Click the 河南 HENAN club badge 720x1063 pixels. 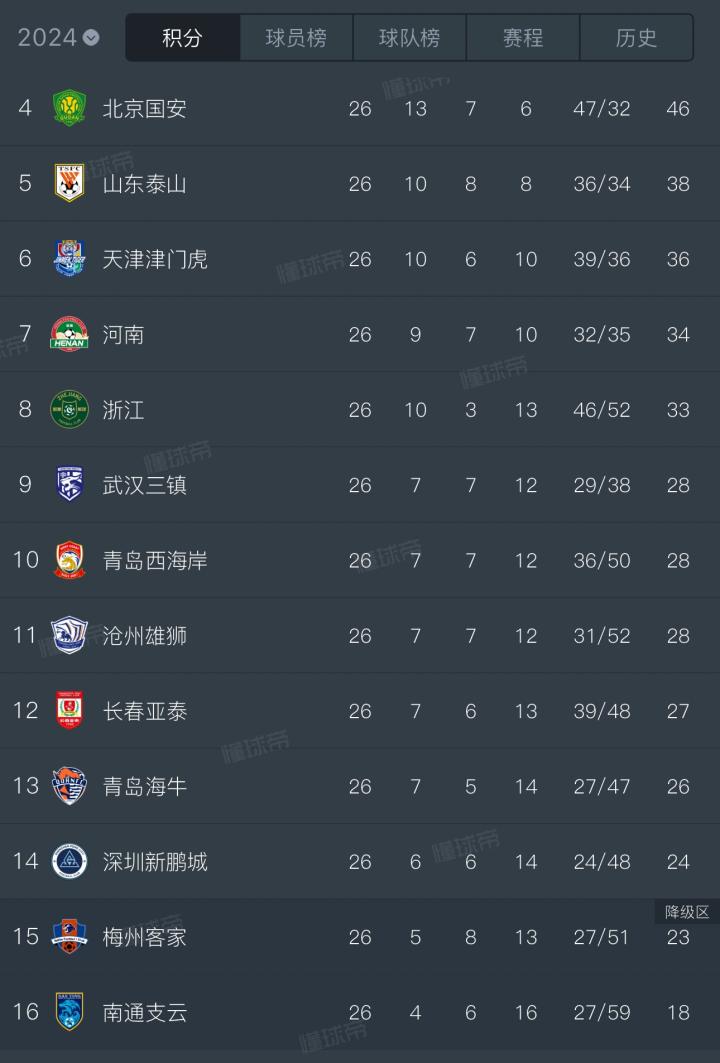click(x=69, y=334)
